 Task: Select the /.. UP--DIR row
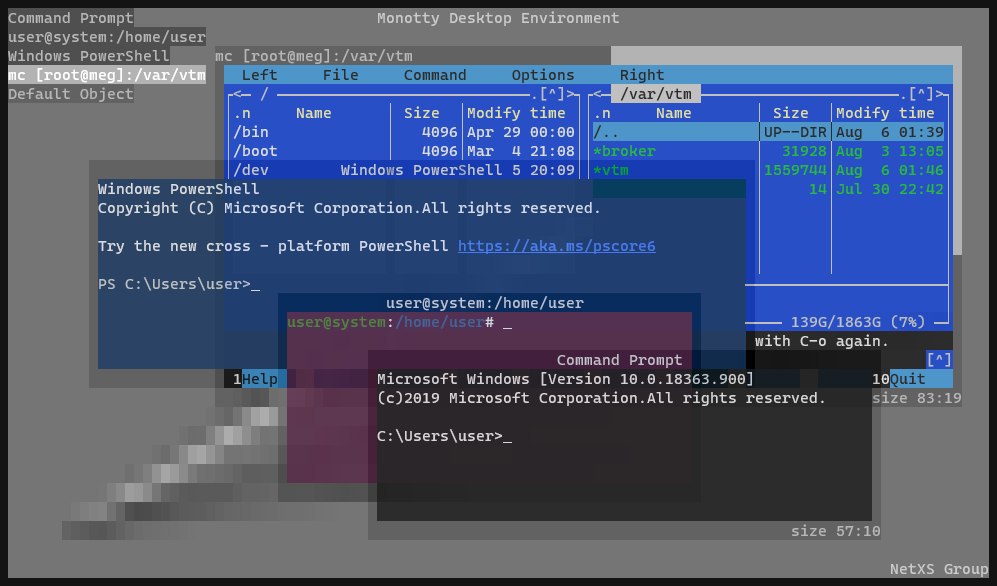pos(768,132)
